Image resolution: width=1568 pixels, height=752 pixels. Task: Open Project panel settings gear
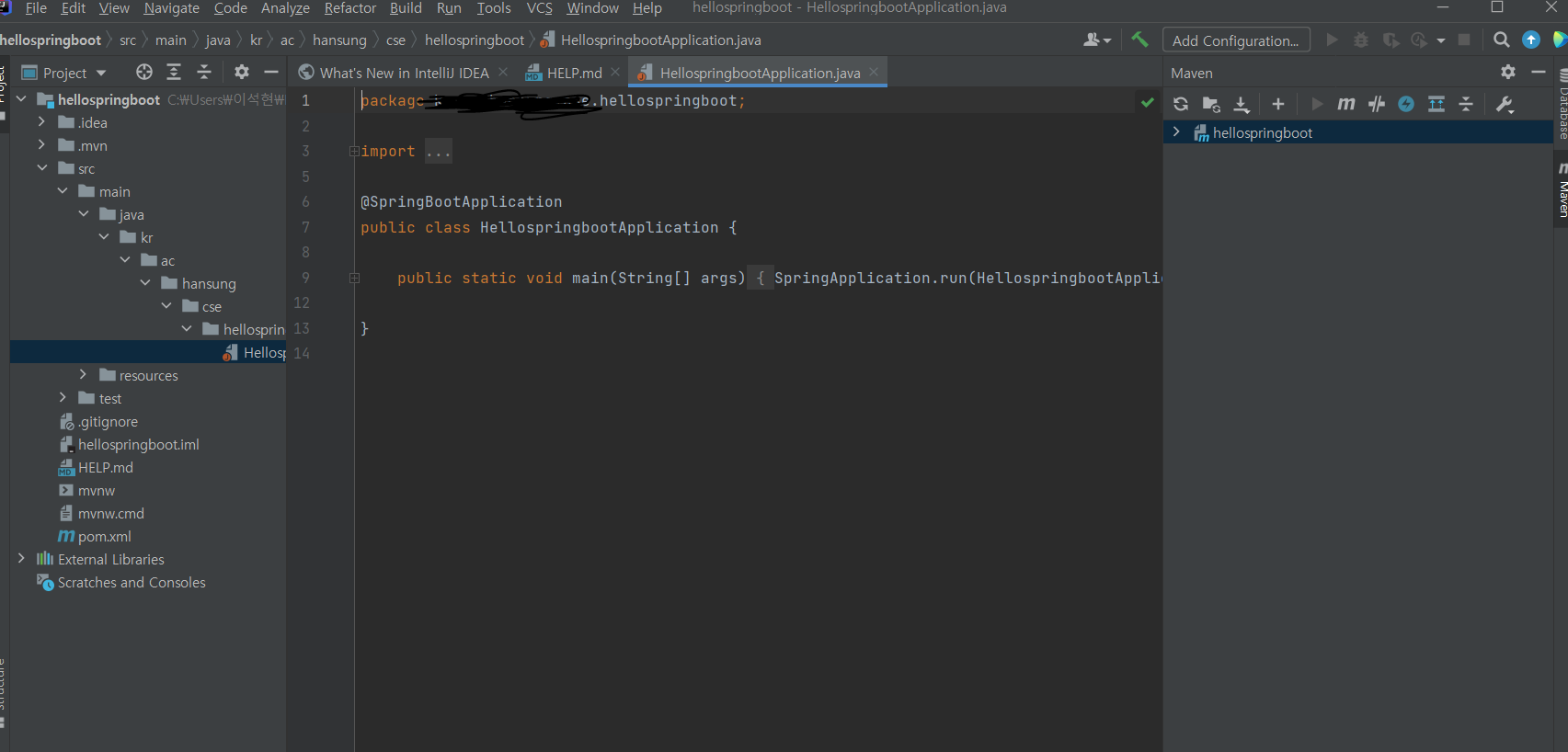coord(242,72)
